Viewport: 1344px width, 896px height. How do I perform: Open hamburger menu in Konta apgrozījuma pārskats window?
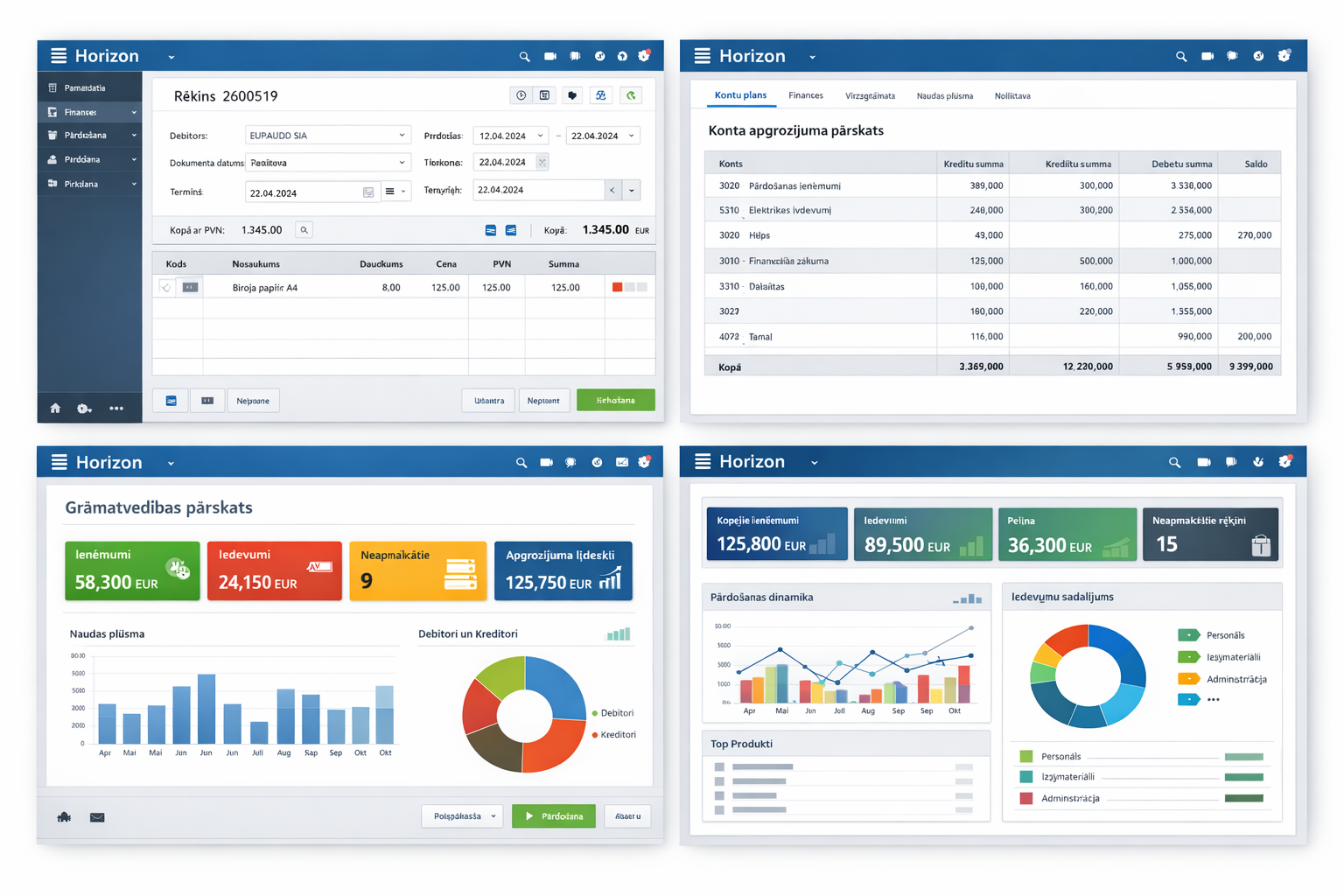pyautogui.click(x=702, y=56)
